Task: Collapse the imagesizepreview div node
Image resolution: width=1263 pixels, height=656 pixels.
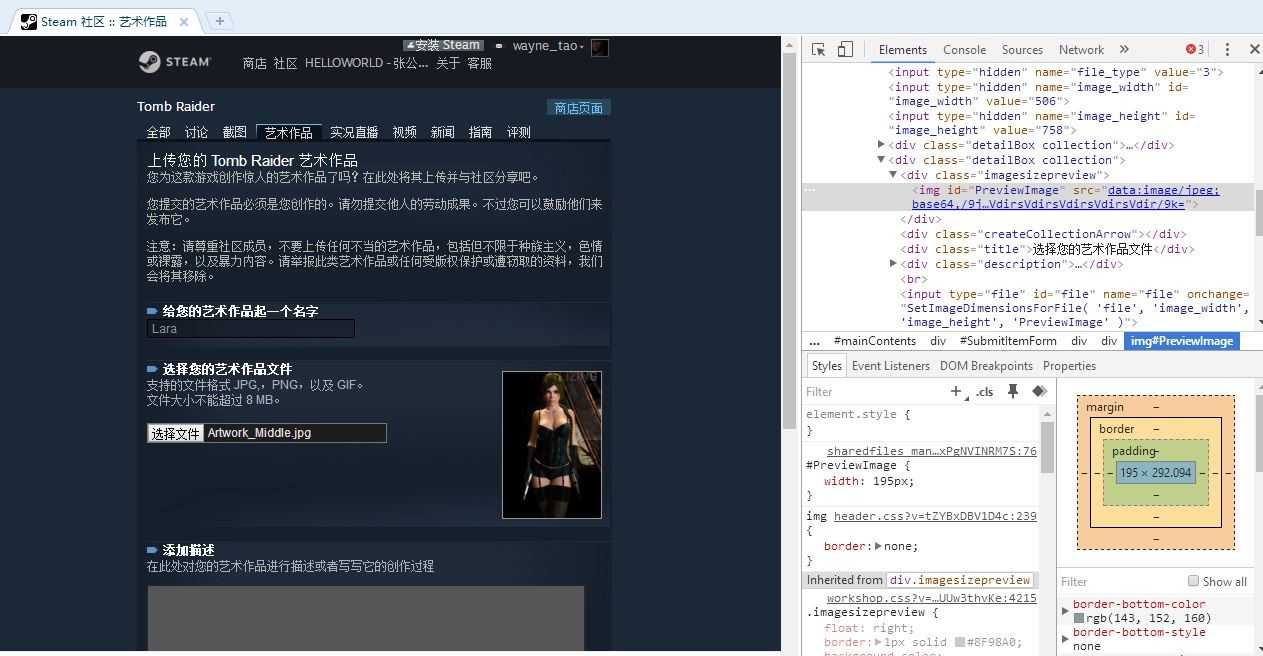Action: coord(893,175)
